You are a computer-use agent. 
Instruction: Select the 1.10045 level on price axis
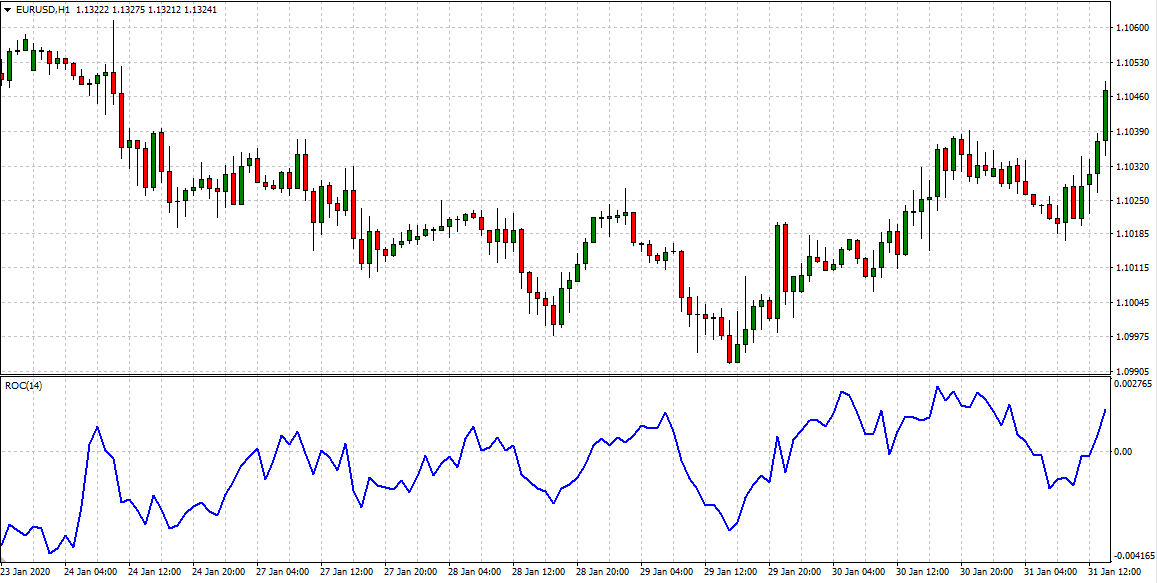click(x=1132, y=302)
